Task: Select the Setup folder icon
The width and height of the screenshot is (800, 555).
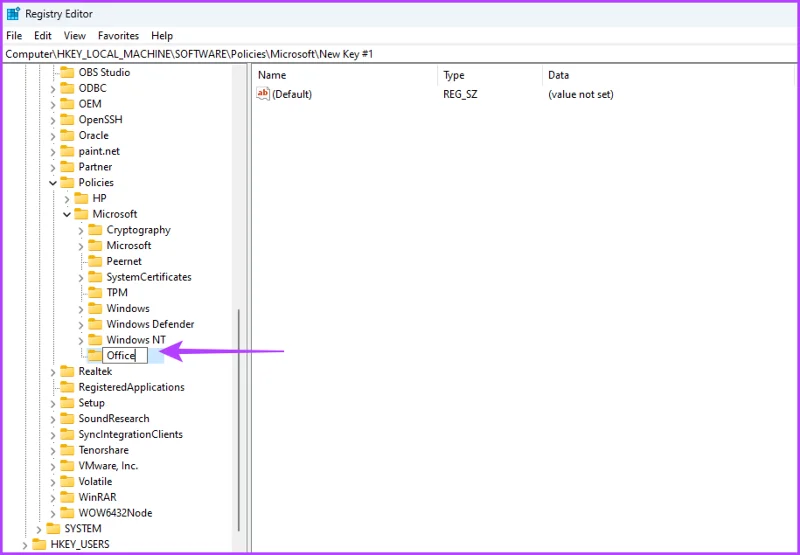Action: click(67, 403)
